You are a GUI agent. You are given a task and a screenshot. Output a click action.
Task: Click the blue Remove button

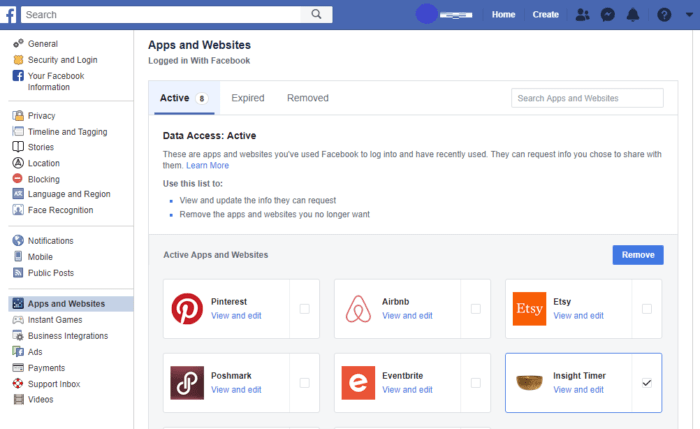pyautogui.click(x=638, y=255)
